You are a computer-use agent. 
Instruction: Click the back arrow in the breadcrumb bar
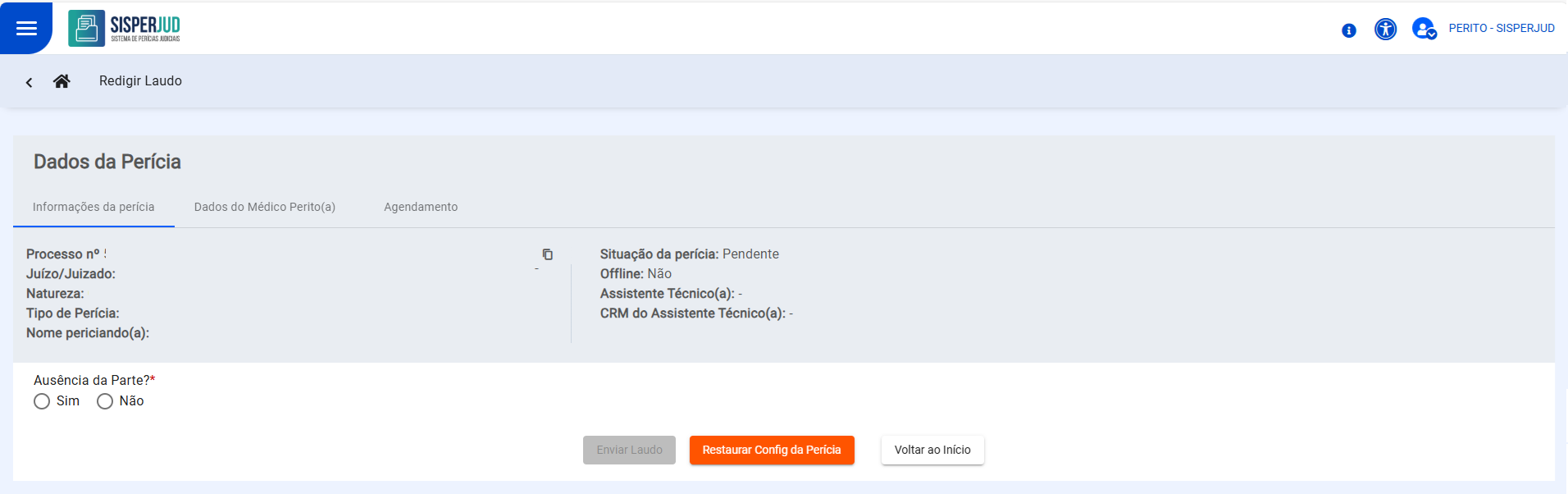(x=29, y=82)
